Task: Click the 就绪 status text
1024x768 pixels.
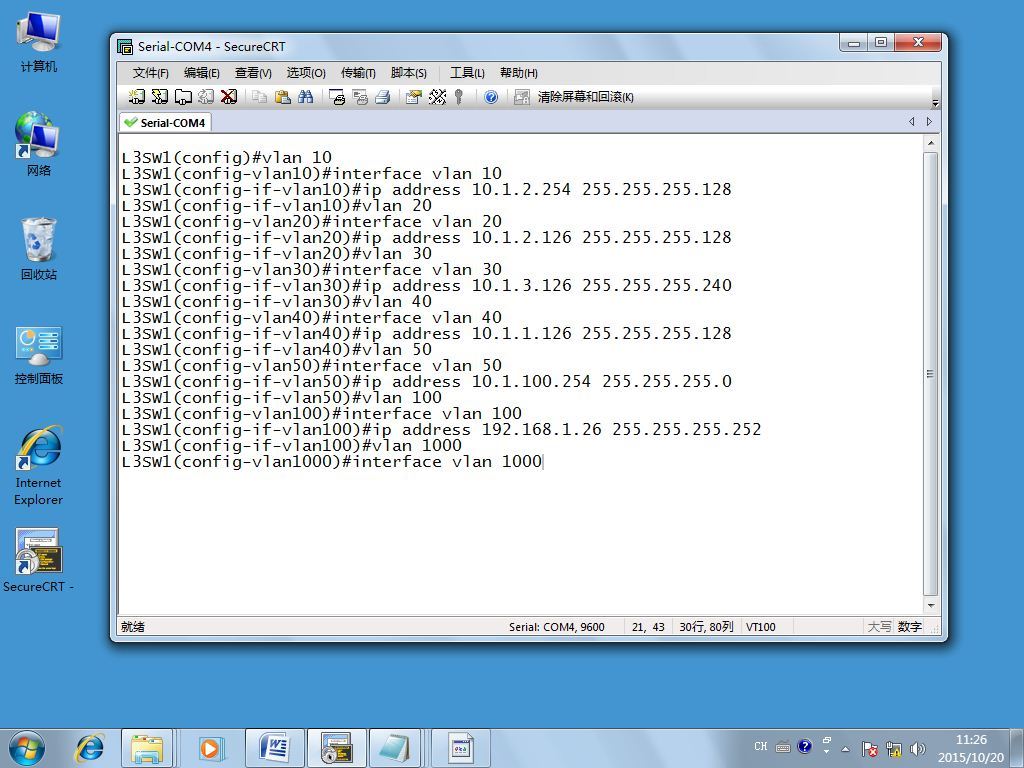Action: click(x=133, y=627)
